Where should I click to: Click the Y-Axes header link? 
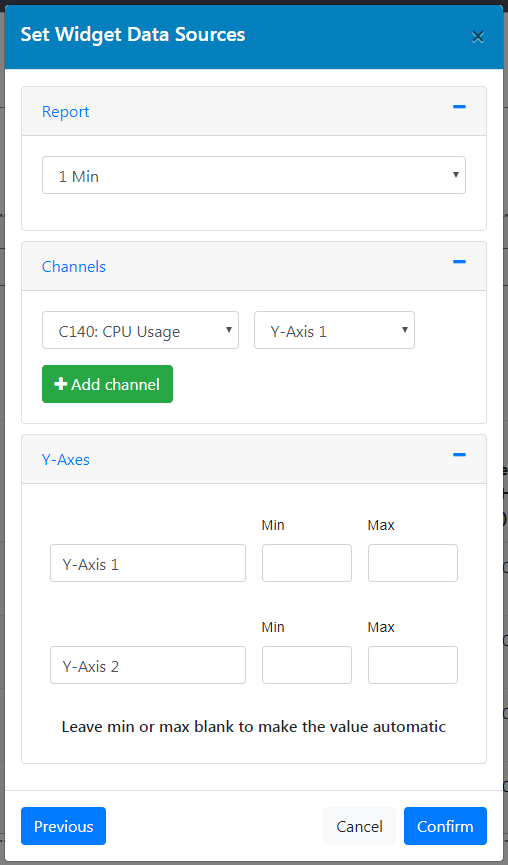[x=65, y=460]
